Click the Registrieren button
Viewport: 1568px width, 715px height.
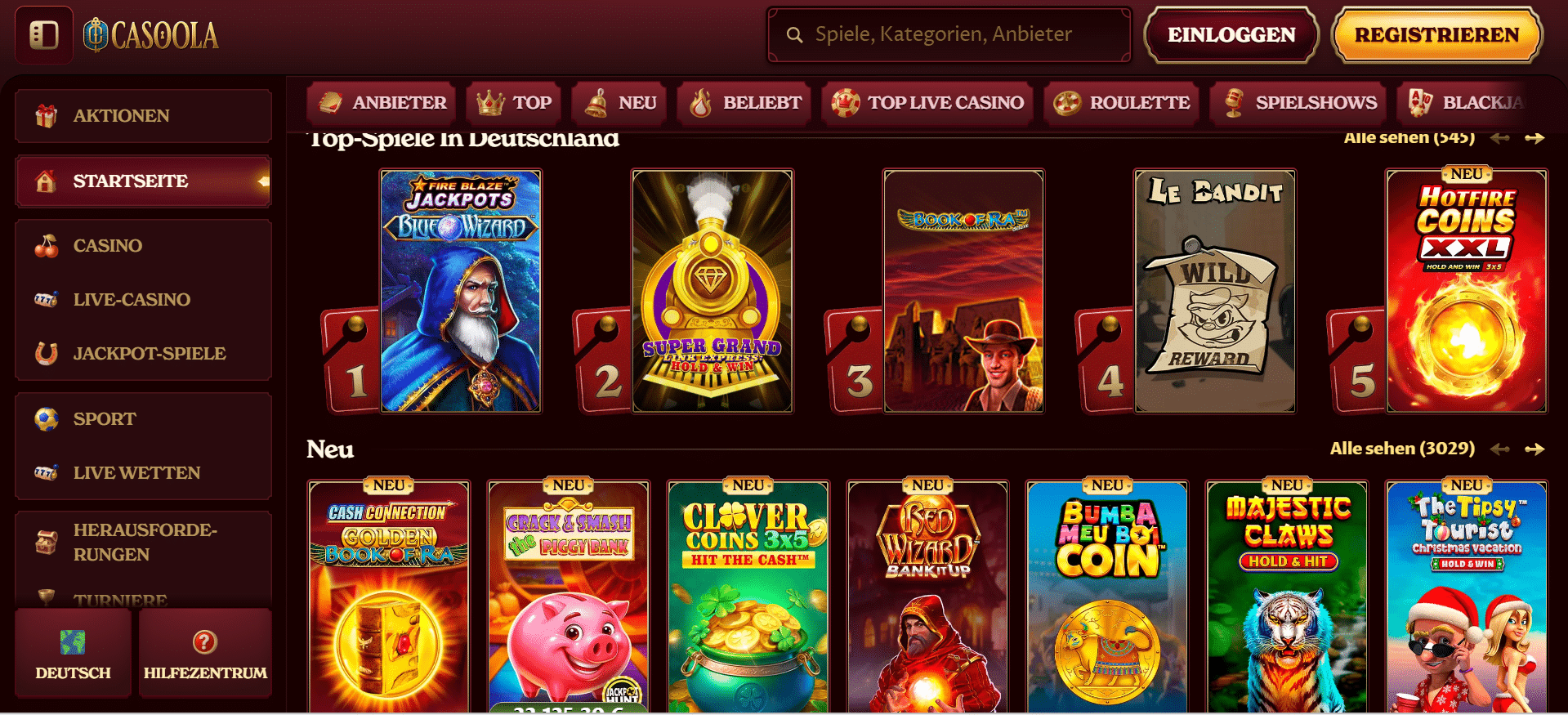[x=1437, y=35]
